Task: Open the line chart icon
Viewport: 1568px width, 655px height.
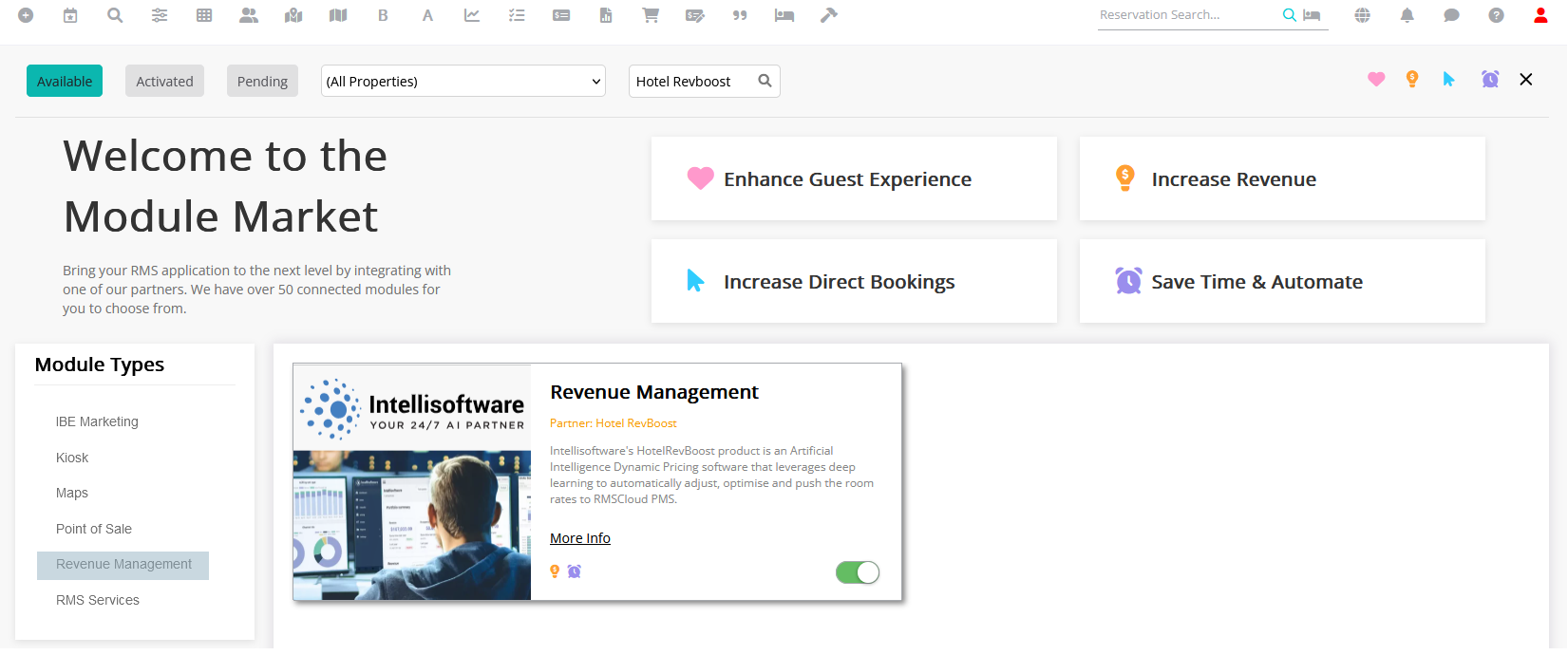Action: 472,15
